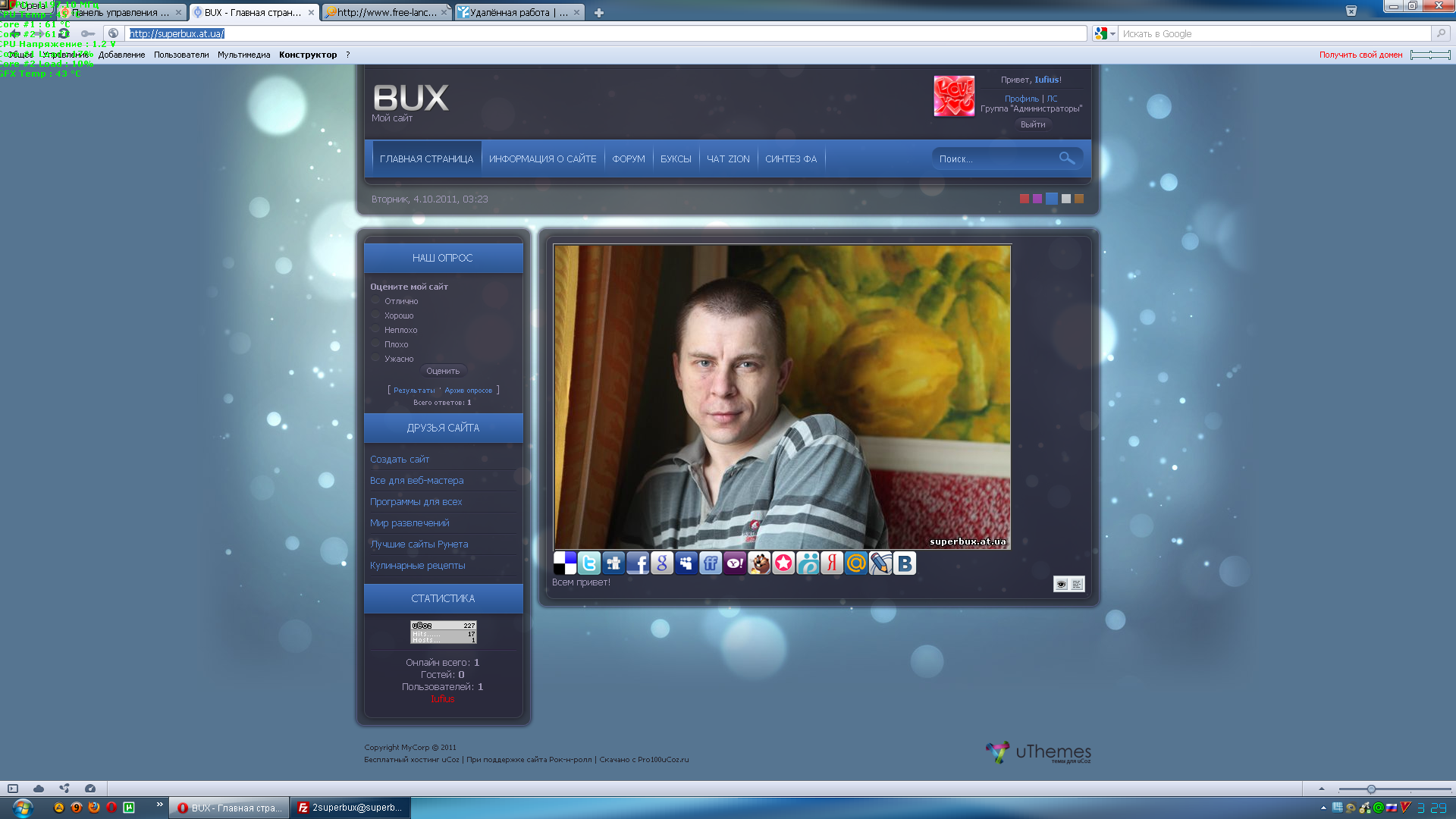Image resolution: width=1456 pixels, height=819 pixels.
Task: Open Opera Turbo speedometer icon
Action: (90, 789)
